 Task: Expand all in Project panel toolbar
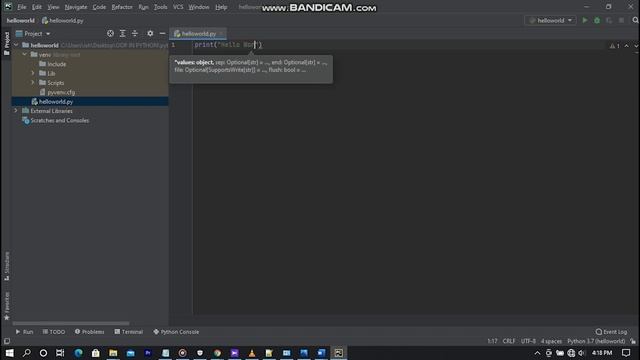click(122, 33)
